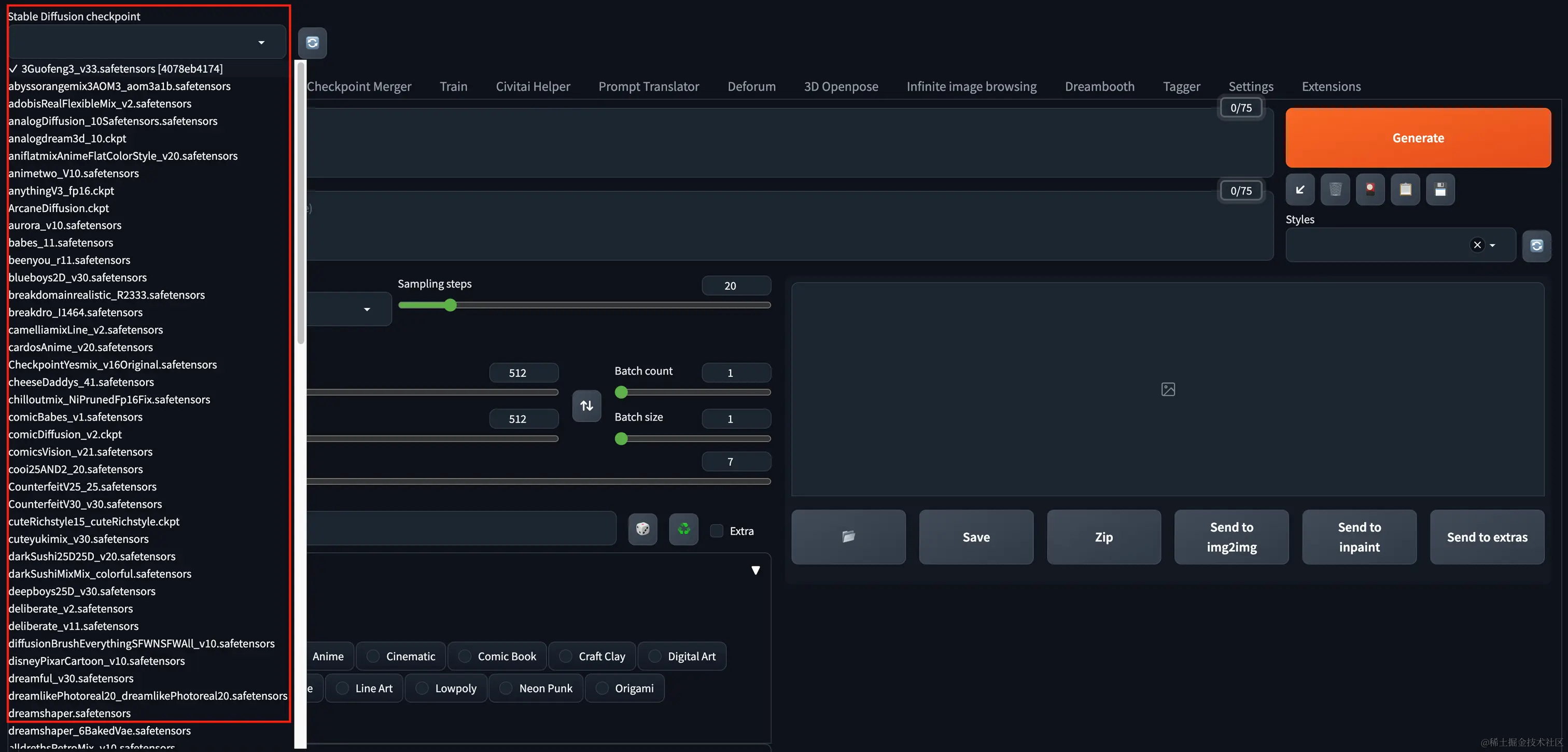Switch to the Train tab

pyautogui.click(x=454, y=87)
